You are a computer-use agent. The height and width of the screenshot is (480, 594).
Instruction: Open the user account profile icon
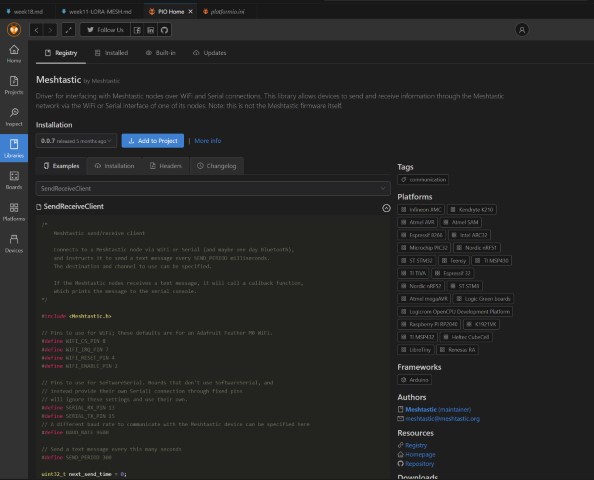[522, 30]
